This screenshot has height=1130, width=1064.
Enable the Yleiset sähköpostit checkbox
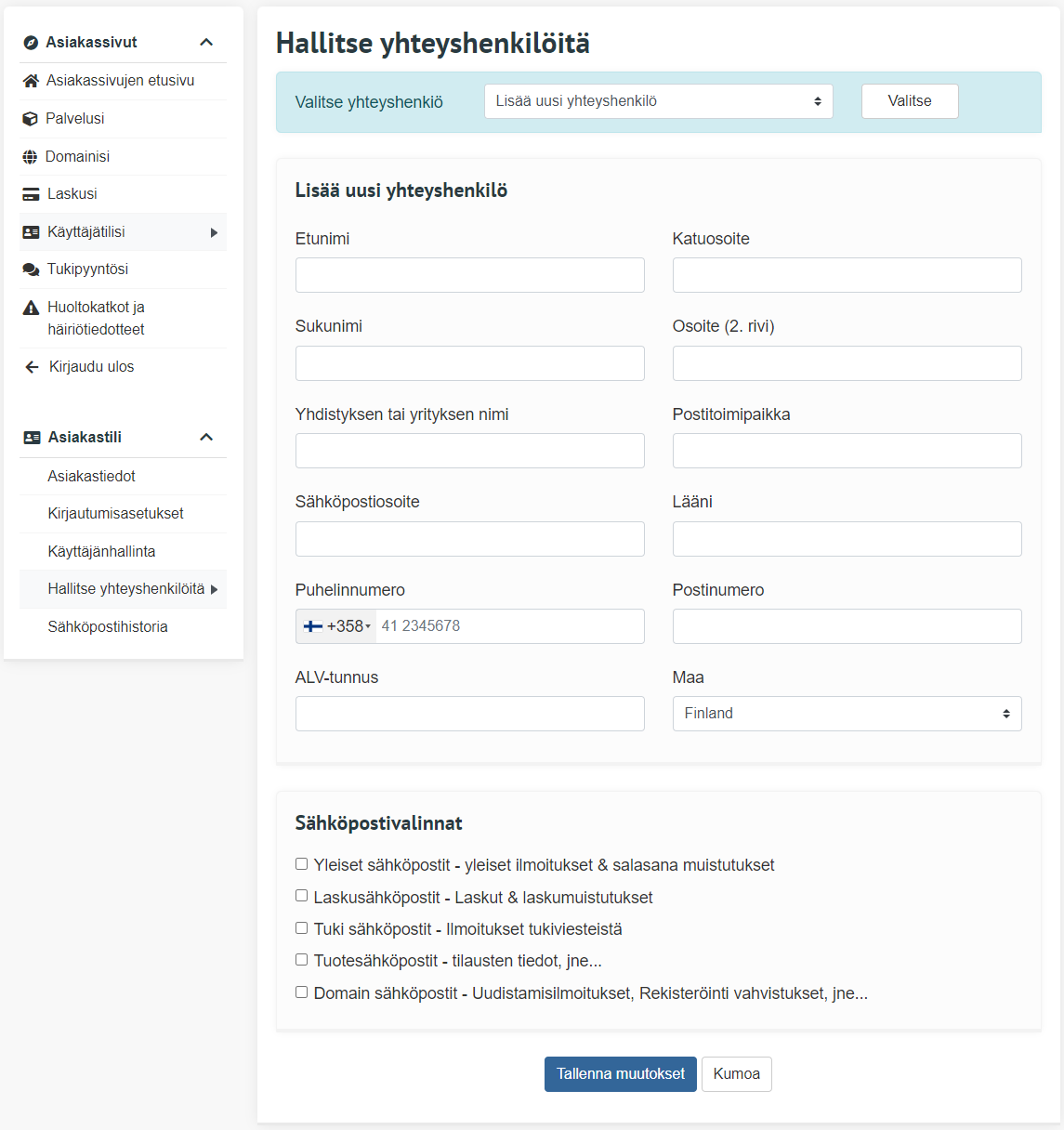(301, 864)
